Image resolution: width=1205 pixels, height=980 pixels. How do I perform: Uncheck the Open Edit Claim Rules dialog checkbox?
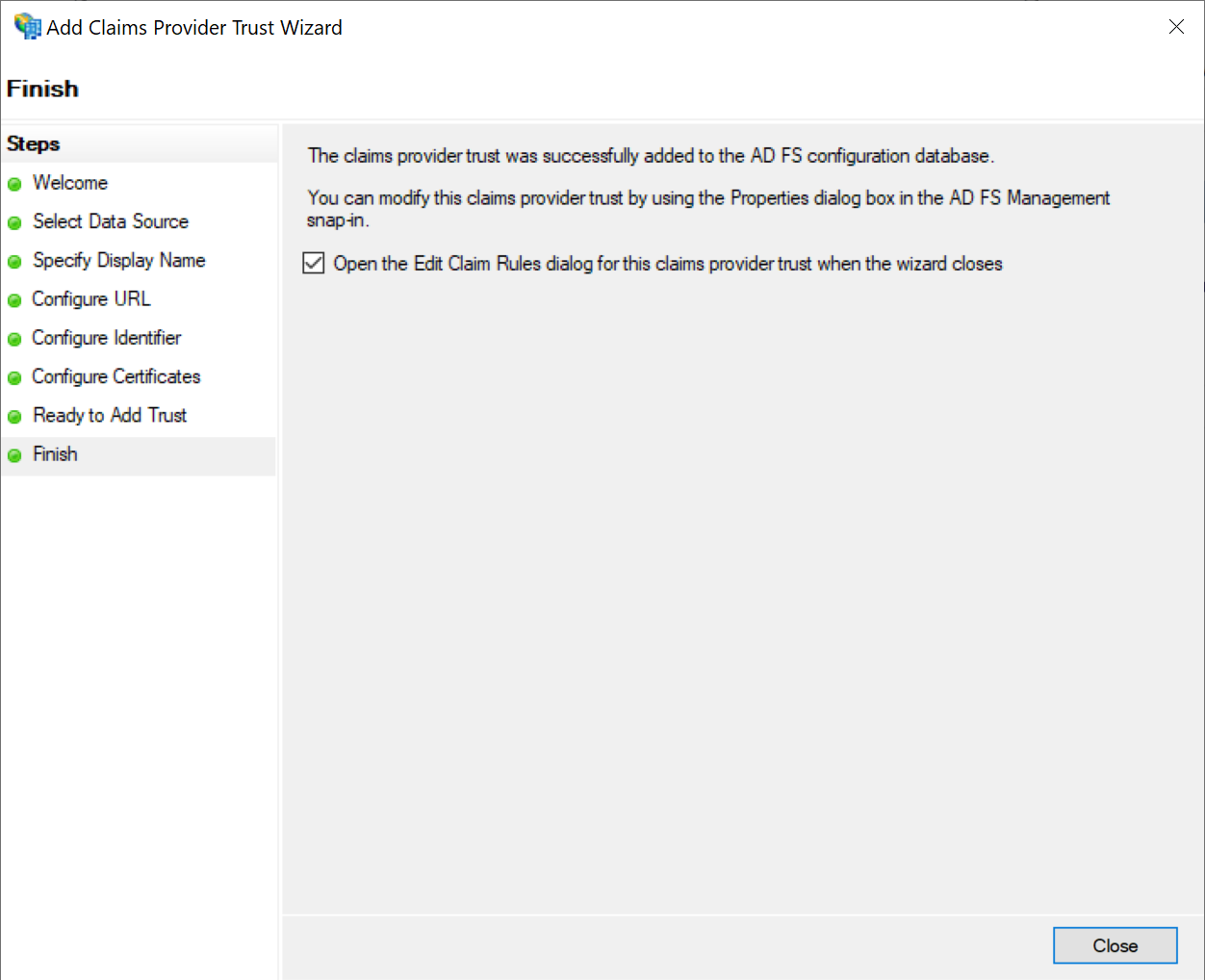[x=314, y=263]
